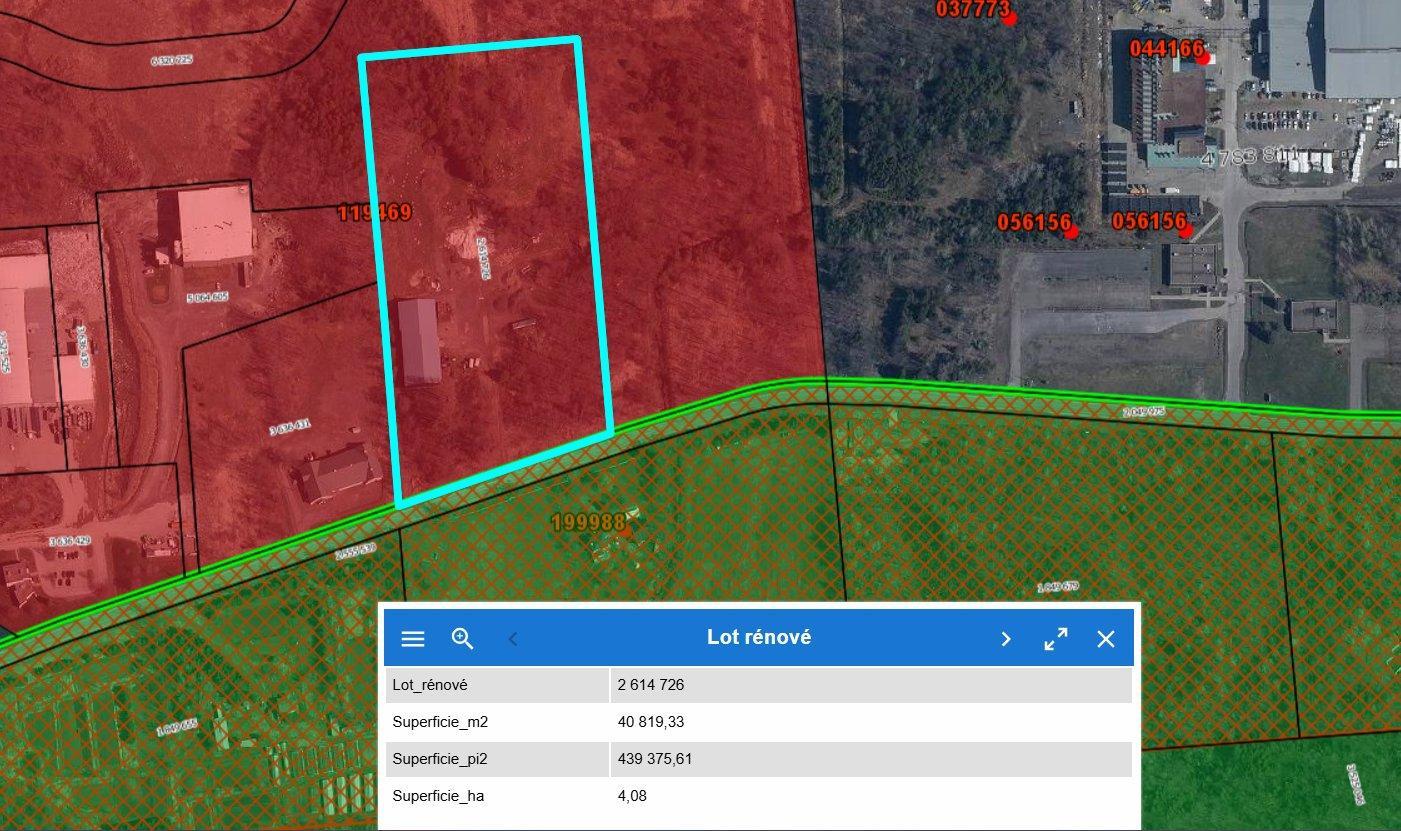The width and height of the screenshot is (1401, 831).
Task: Close the Lot rénové popup
Action: click(x=1105, y=639)
